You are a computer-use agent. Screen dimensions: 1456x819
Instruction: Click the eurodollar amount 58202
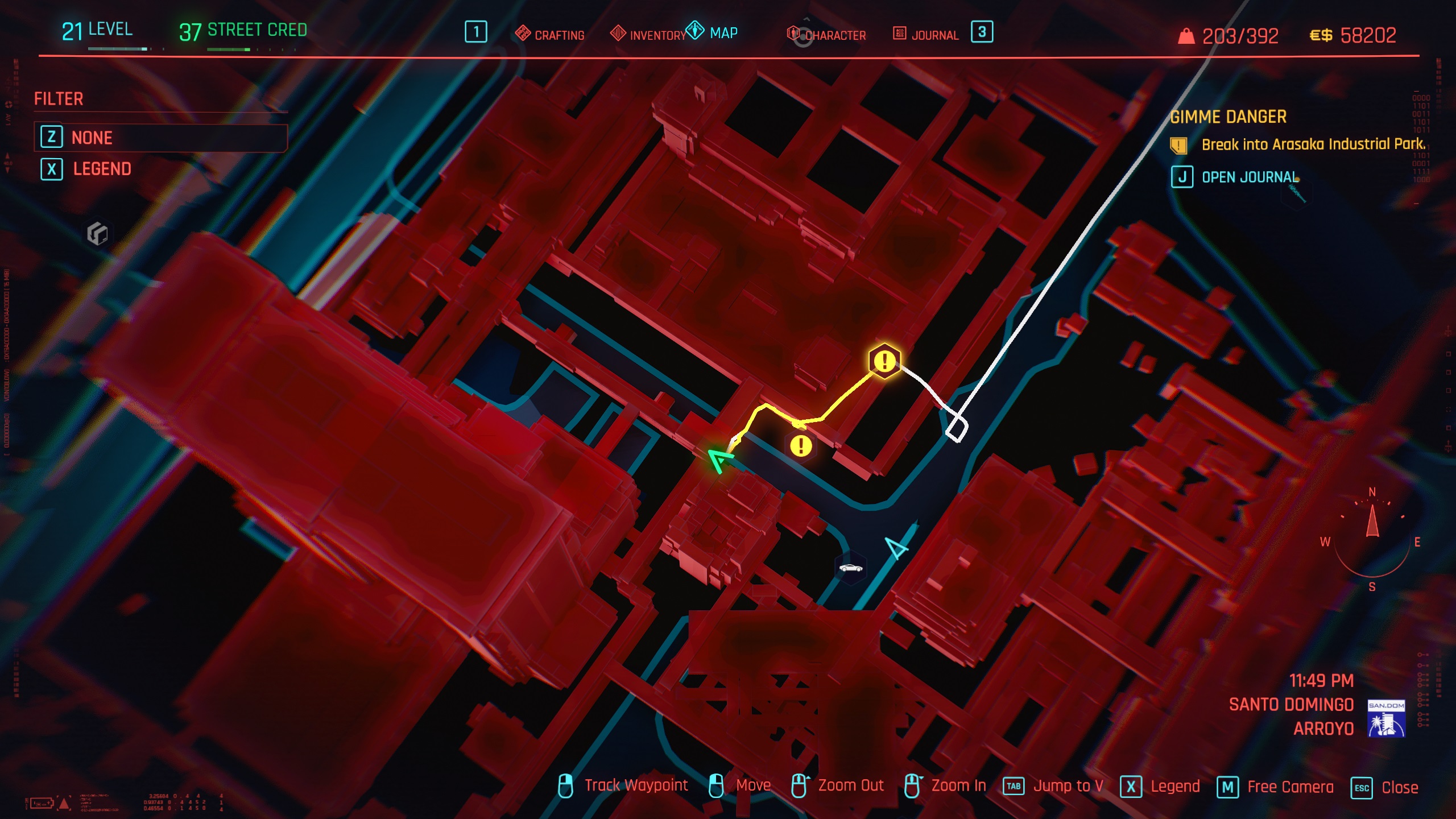[x=1368, y=36]
